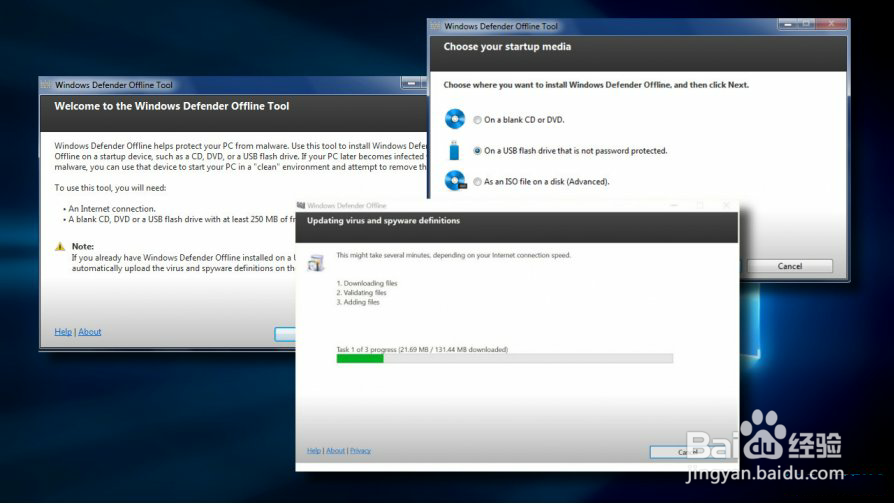Select the blank CD or DVD radio option
Image resolution: width=894 pixels, height=504 pixels.
477,120
